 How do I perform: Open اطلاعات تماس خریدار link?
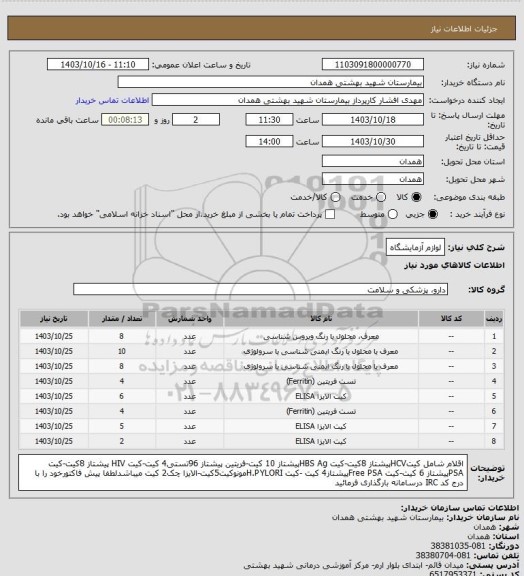point(112,100)
